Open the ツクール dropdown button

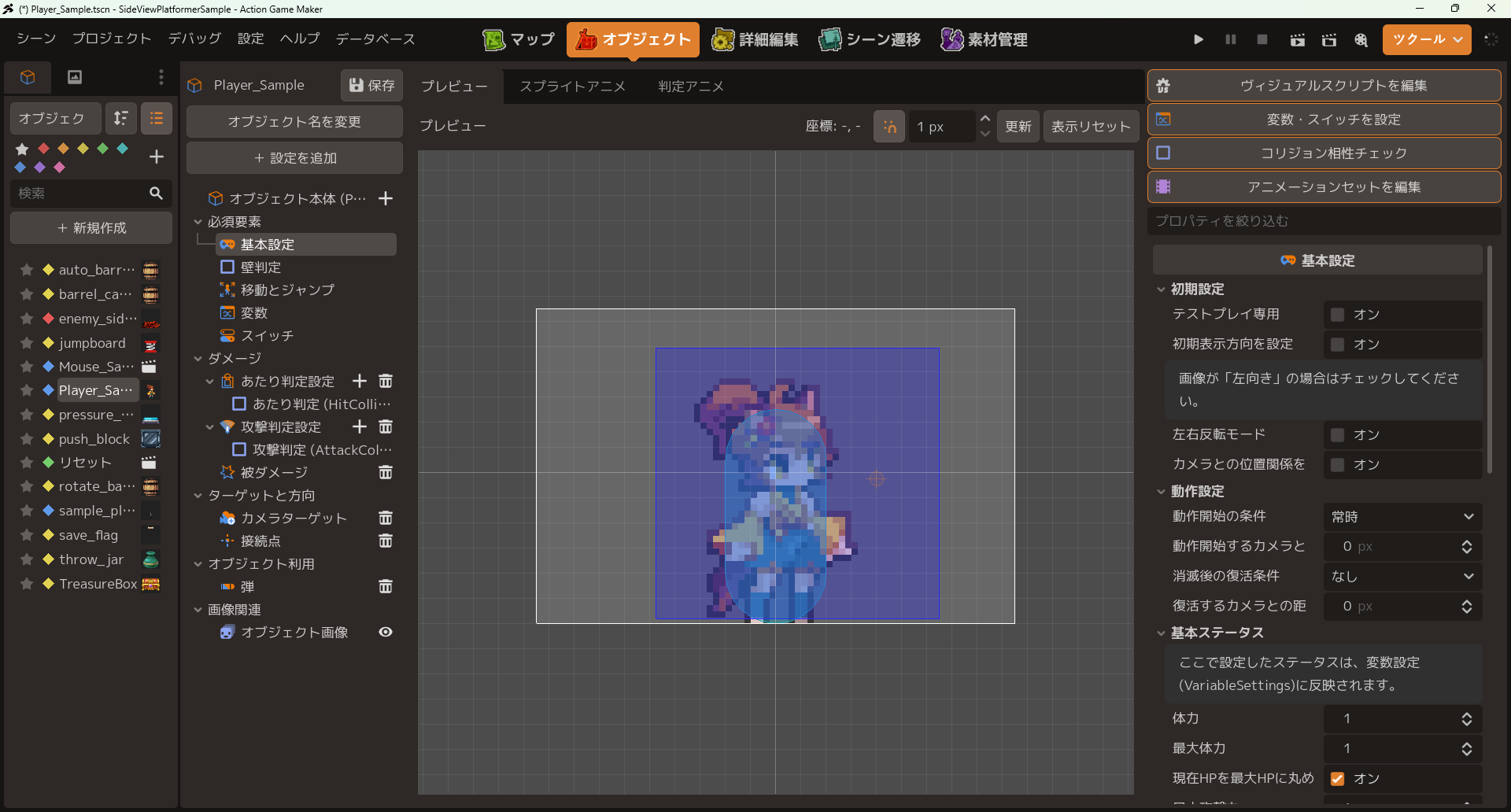coord(1427,39)
